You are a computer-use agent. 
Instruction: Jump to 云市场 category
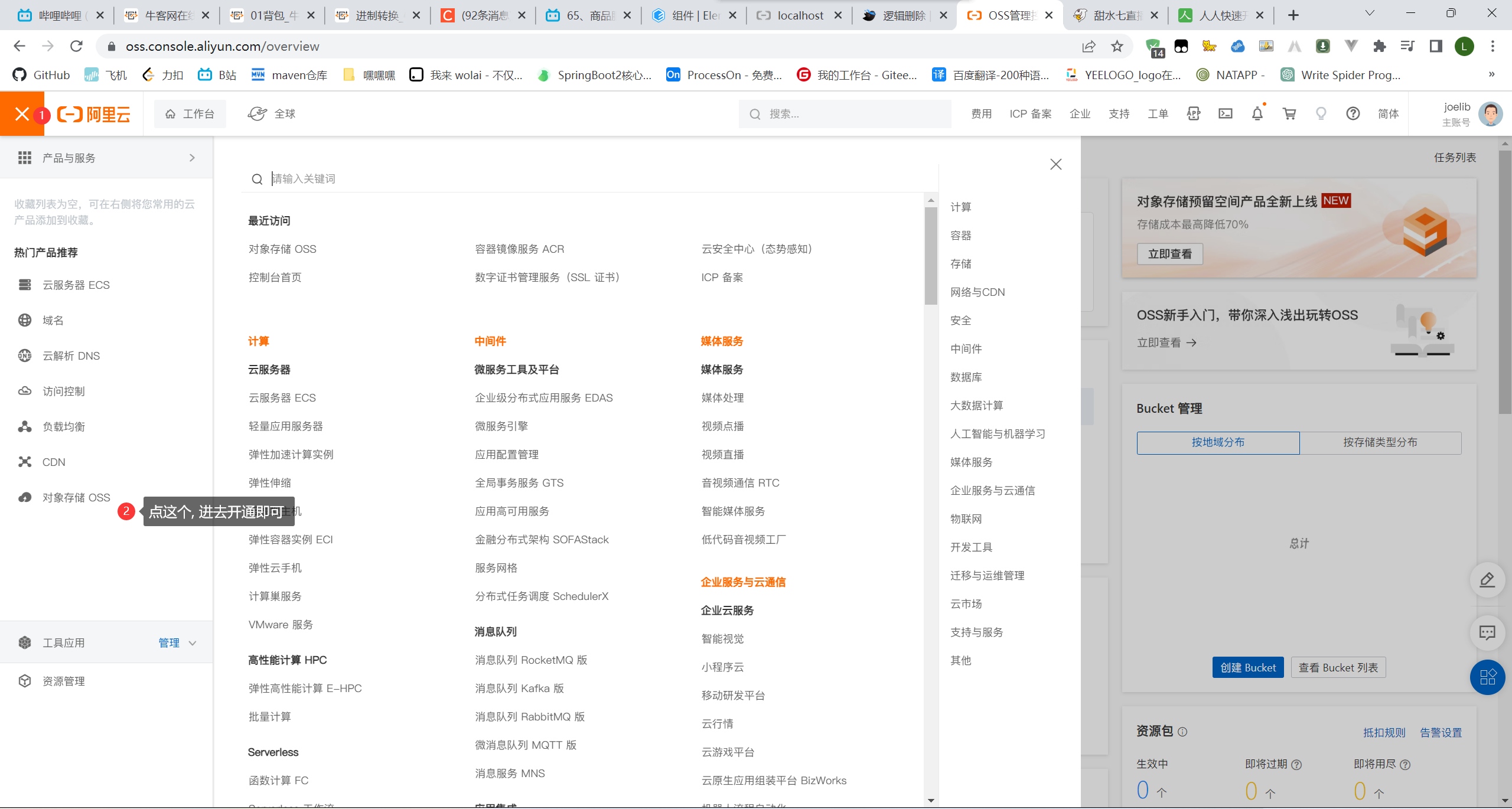click(x=966, y=604)
